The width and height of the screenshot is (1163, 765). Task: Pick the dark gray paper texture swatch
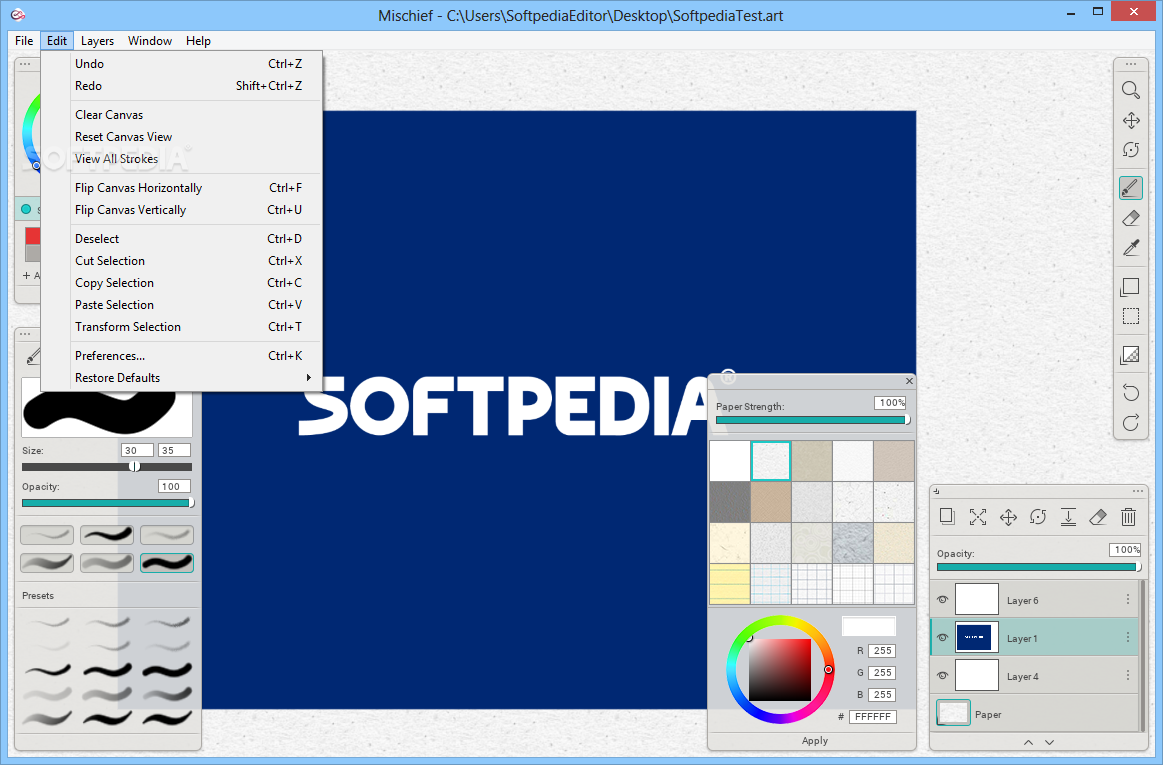(730, 502)
